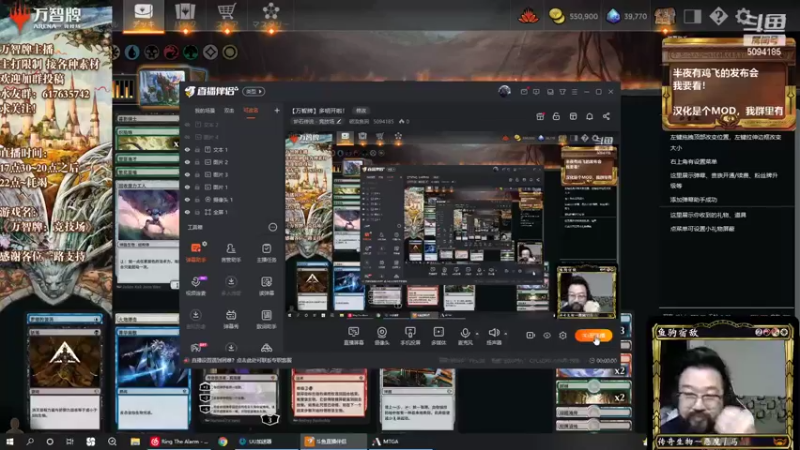Viewport: 800px width, 450px height.
Task: Add 手机投屏 phone casting source
Action: pyautogui.click(x=410, y=336)
